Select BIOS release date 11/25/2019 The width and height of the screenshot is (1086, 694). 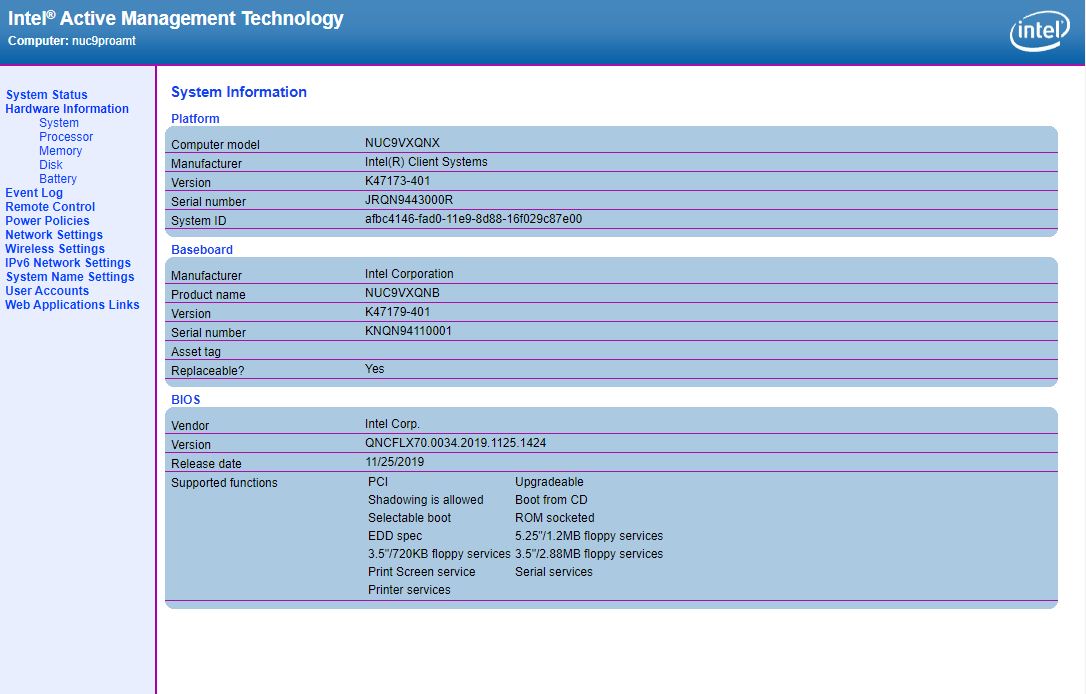pos(395,461)
